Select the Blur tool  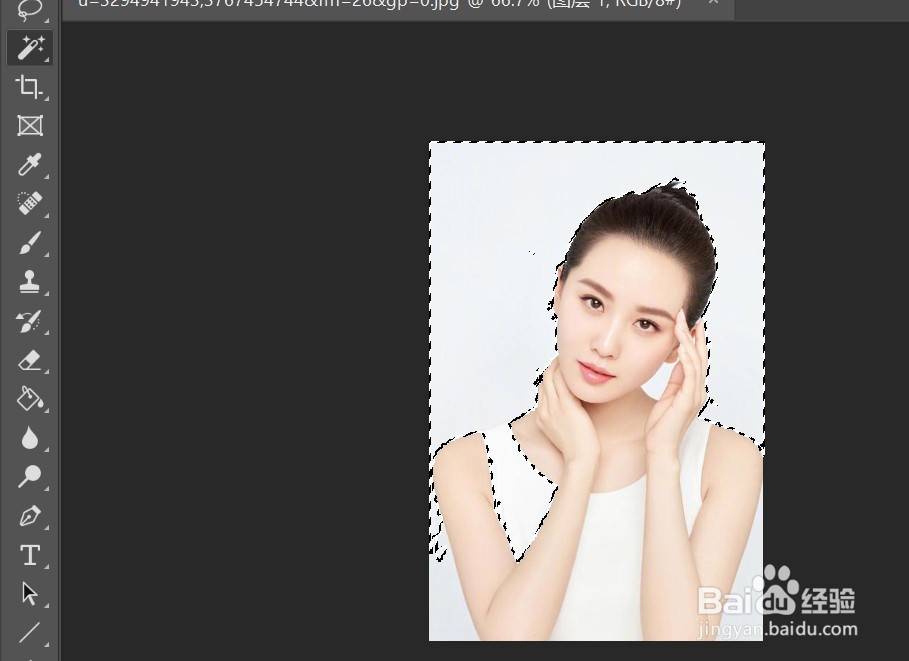(x=30, y=438)
